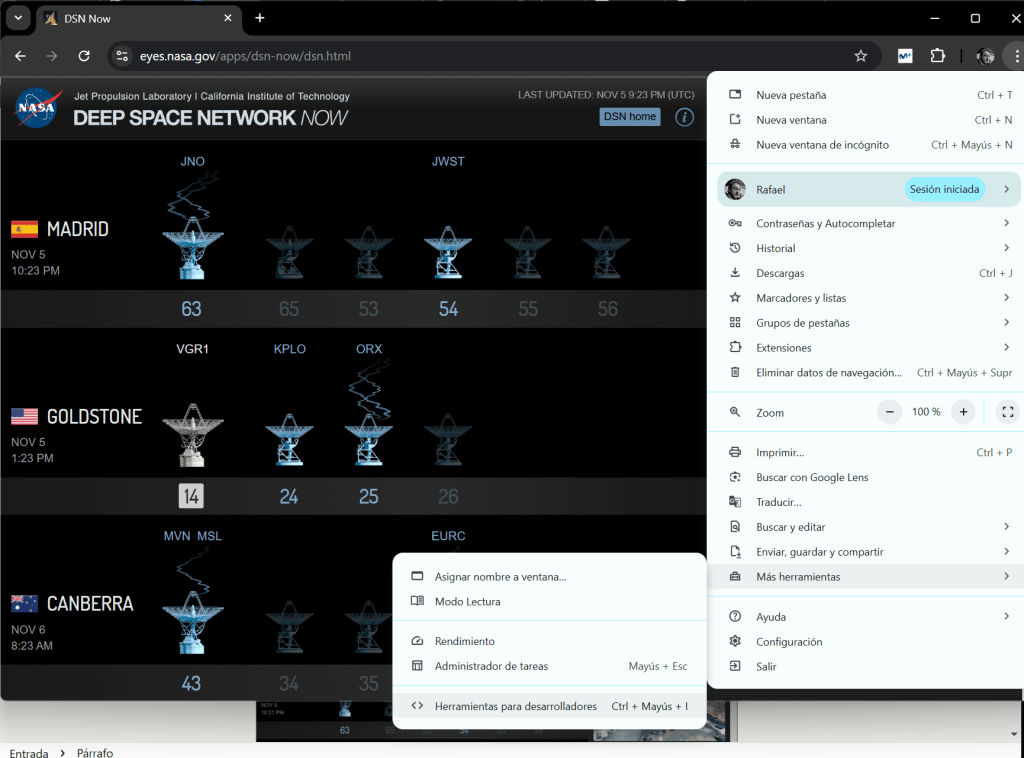Open the info icon beside DSN home
Viewport: 1024px width, 758px height.
point(684,117)
